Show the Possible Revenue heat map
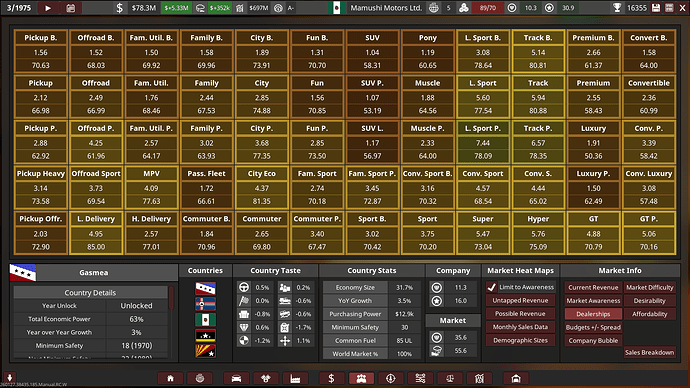Image resolution: width=690 pixels, height=388 pixels. [520, 314]
